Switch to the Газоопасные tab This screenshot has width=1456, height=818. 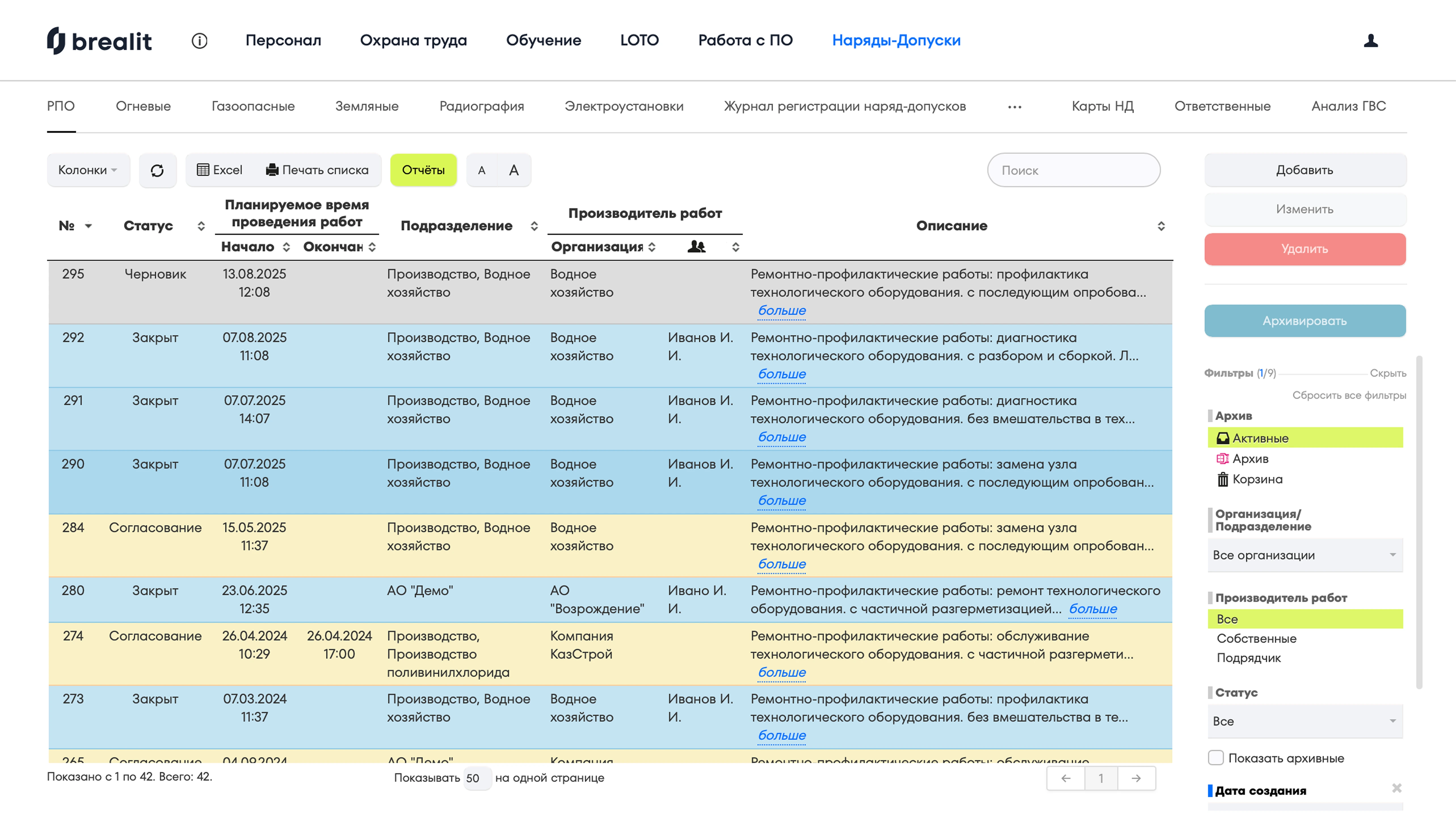253,106
